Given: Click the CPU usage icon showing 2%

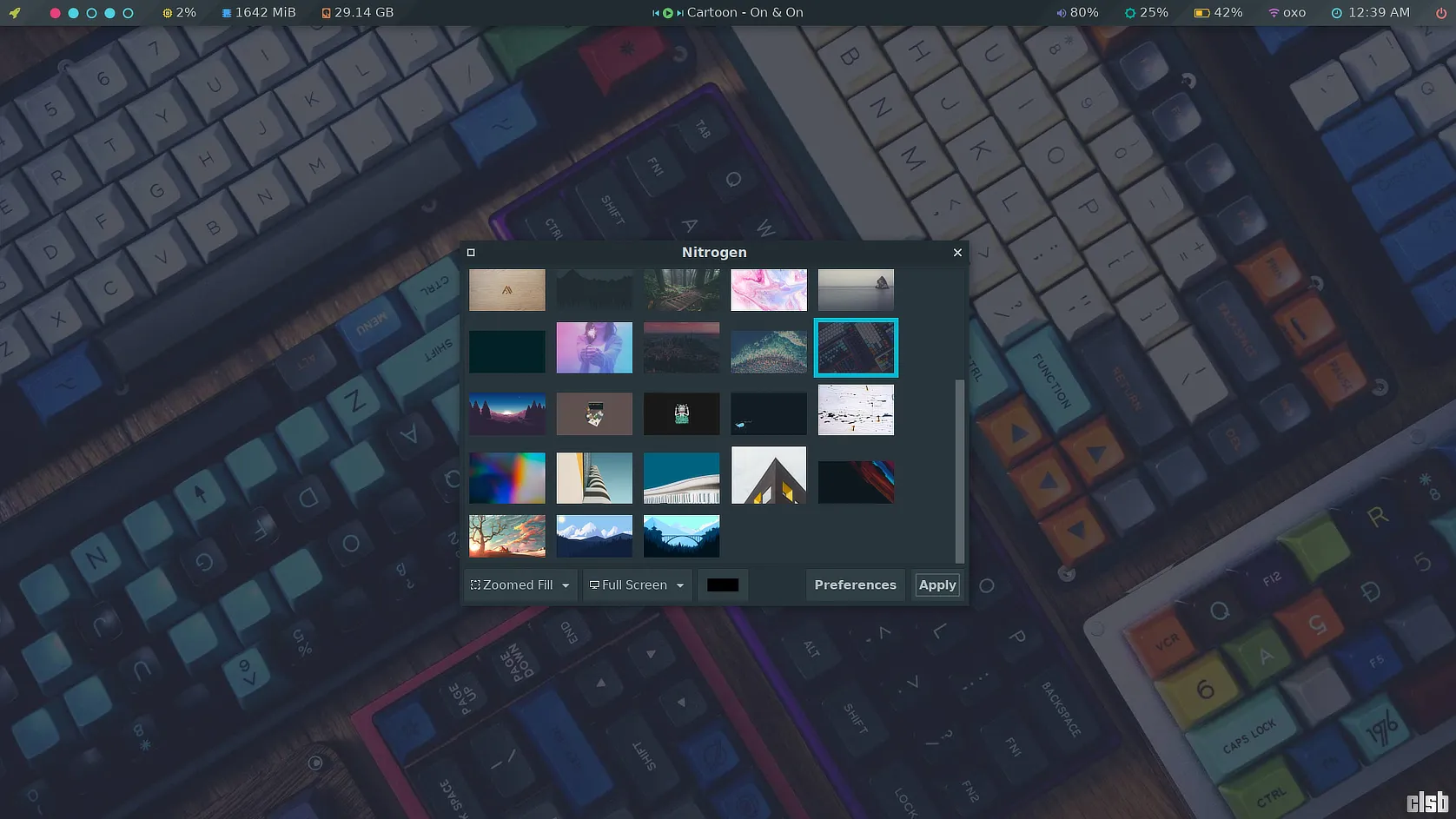Looking at the screenshot, I should pyautogui.click(x=168, y=13).
